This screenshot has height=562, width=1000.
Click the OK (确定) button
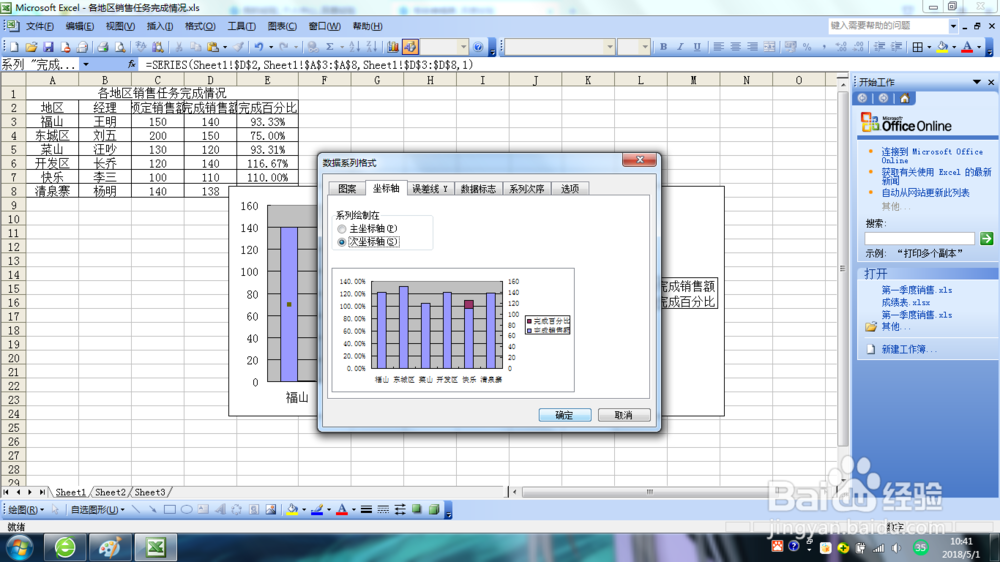(x=564, y=415)
